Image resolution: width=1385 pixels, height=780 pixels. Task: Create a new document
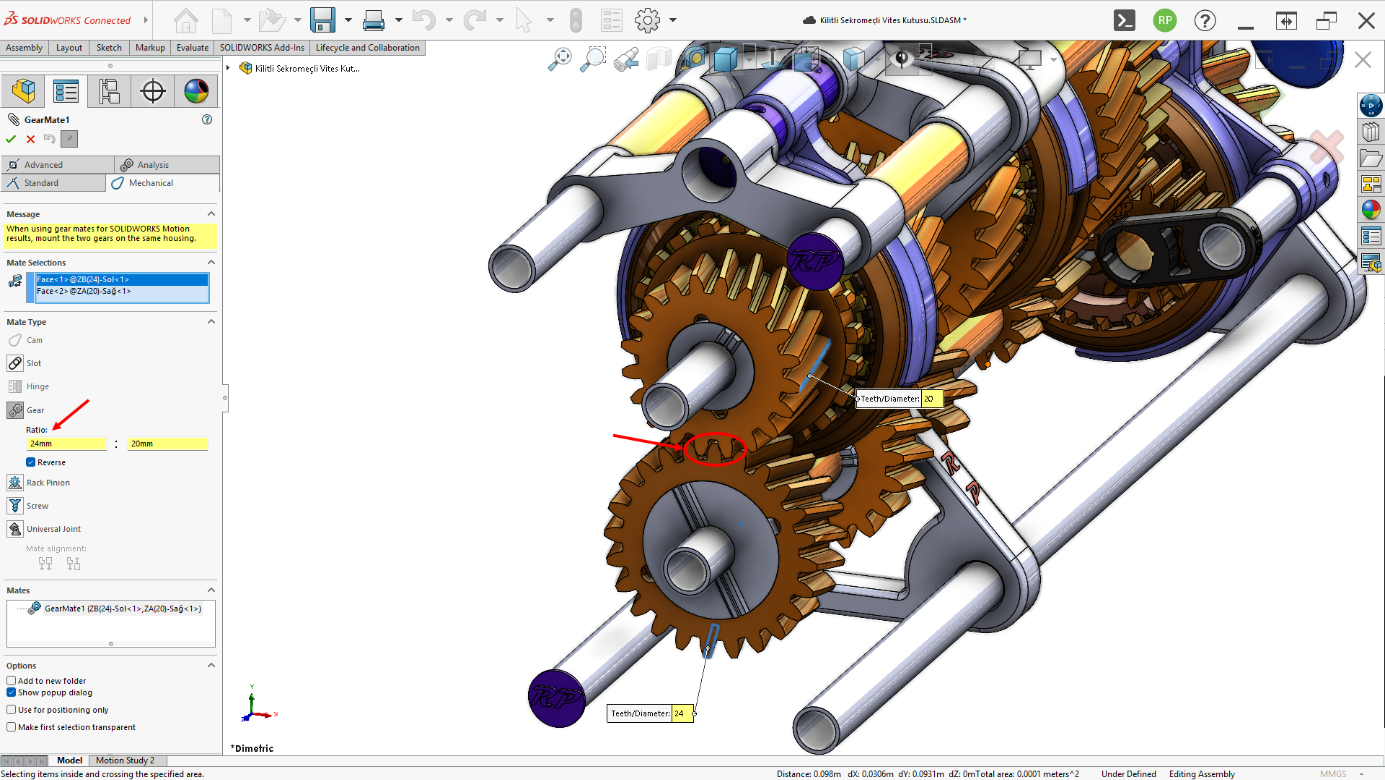[x=221, y=20]
